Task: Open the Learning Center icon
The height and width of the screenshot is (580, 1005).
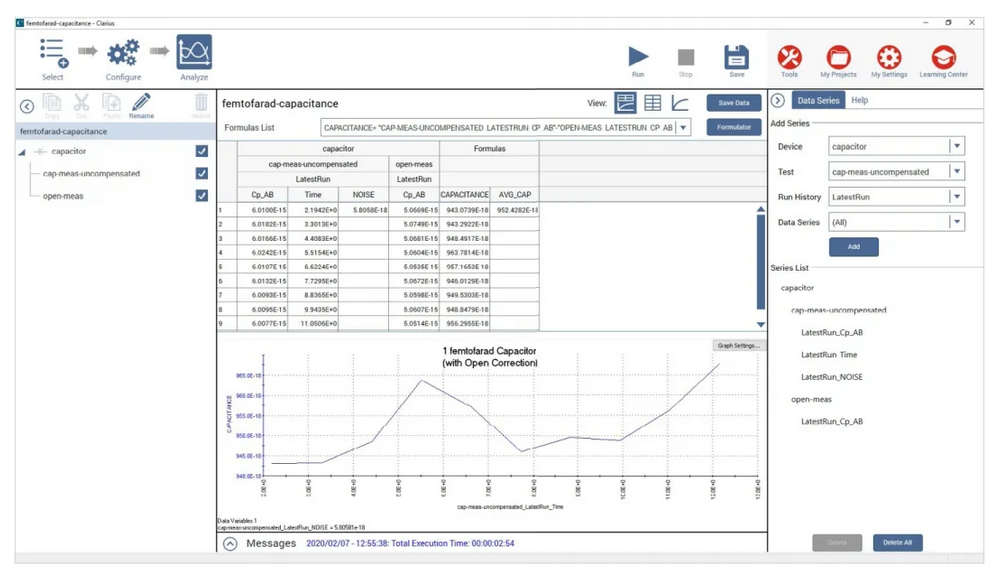Action: tap(943, 57)
